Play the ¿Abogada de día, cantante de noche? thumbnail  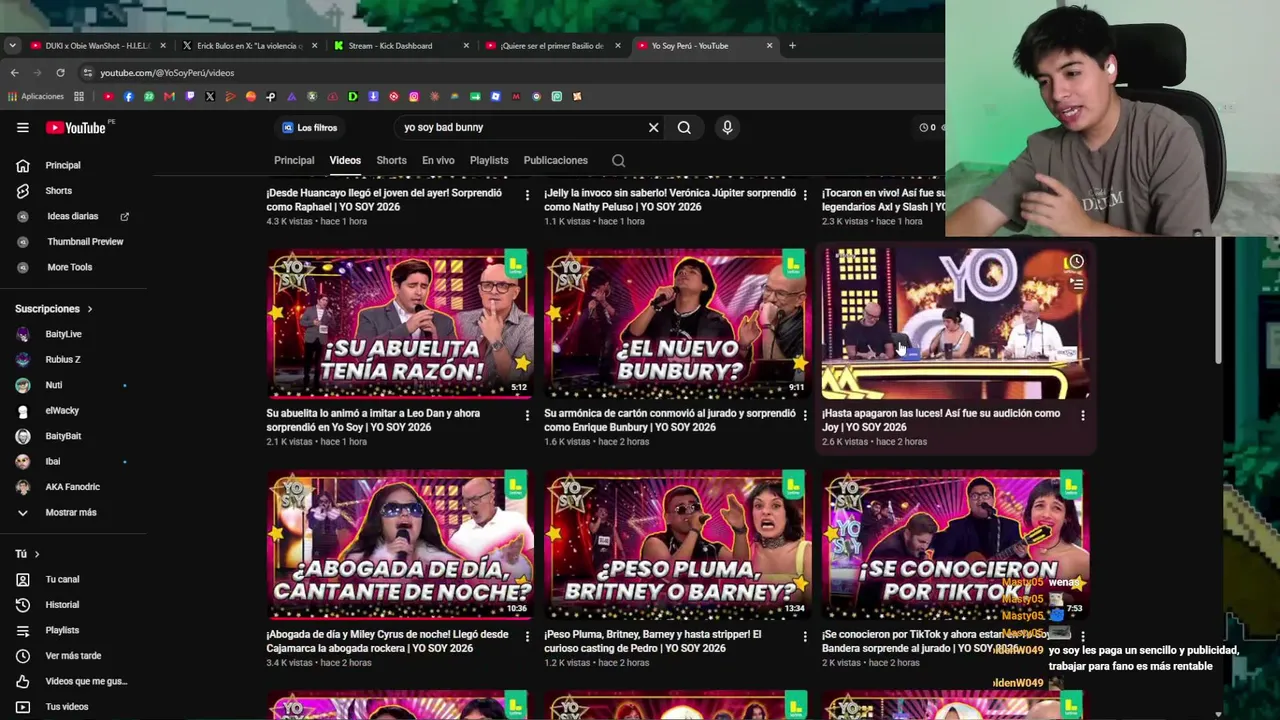tap(399, 544)
